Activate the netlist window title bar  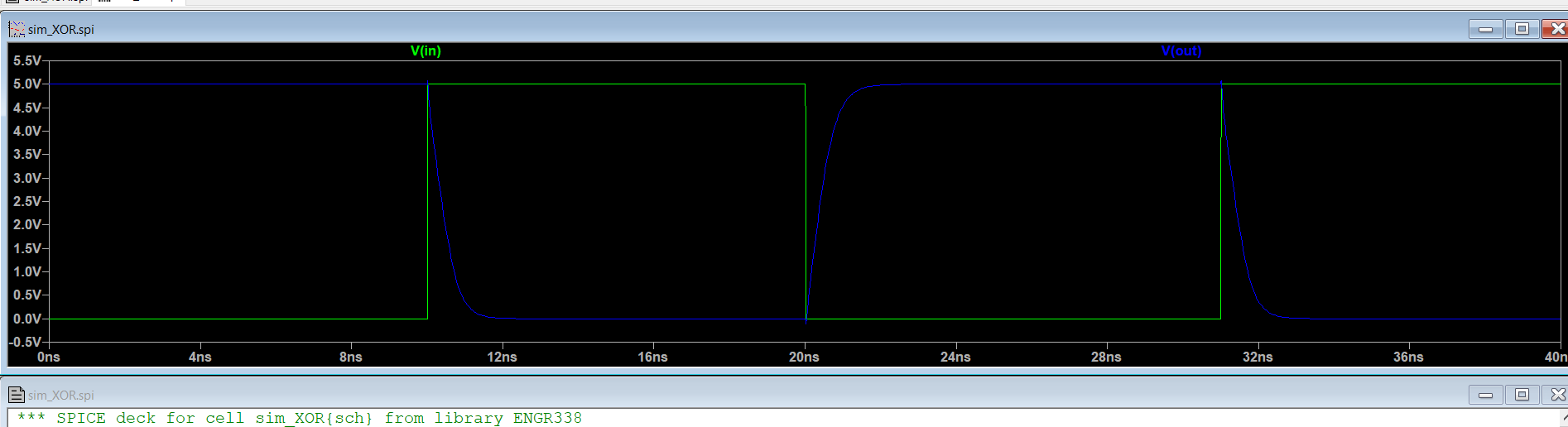tap(745, 395)
